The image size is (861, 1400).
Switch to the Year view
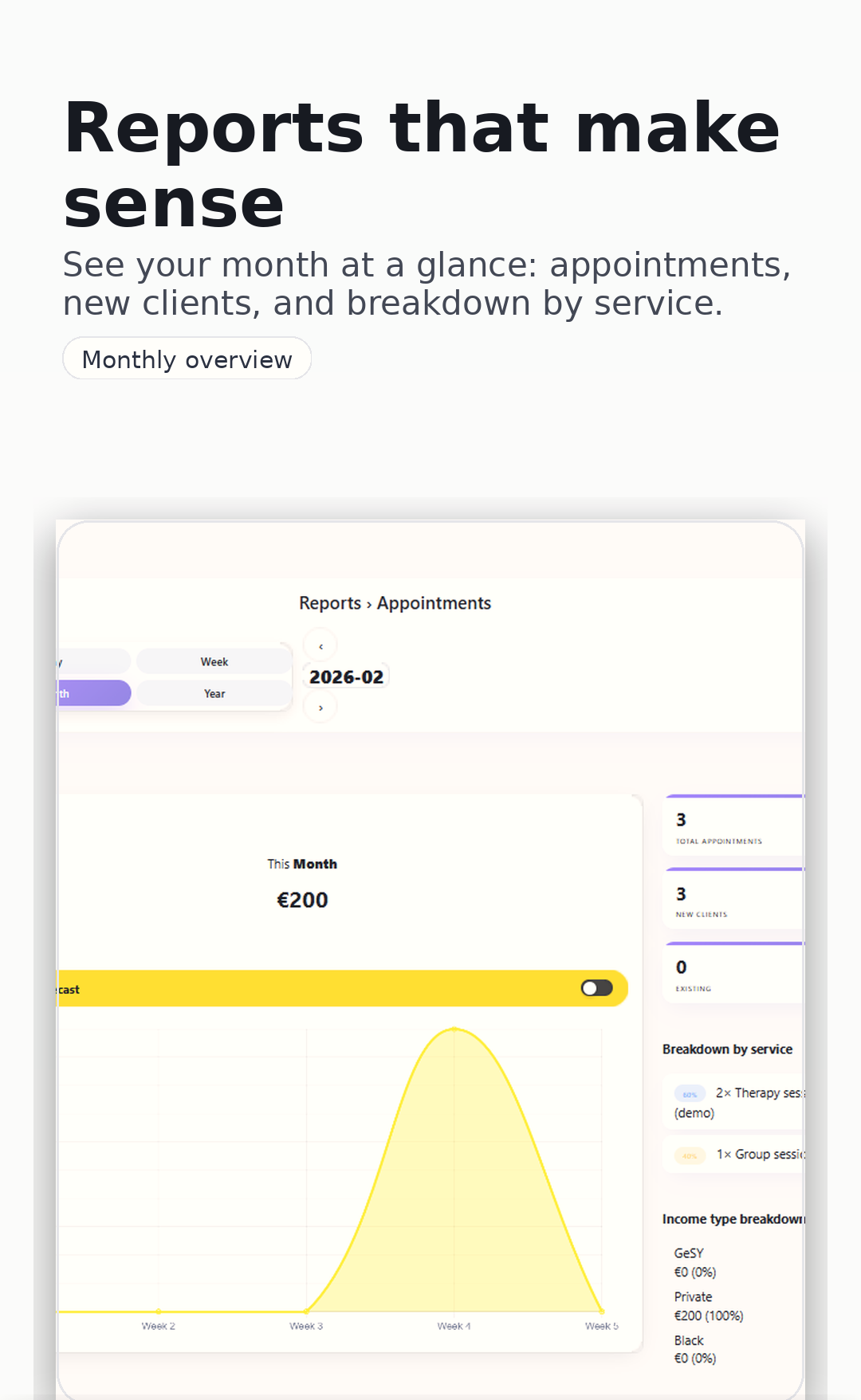[214, 694]
